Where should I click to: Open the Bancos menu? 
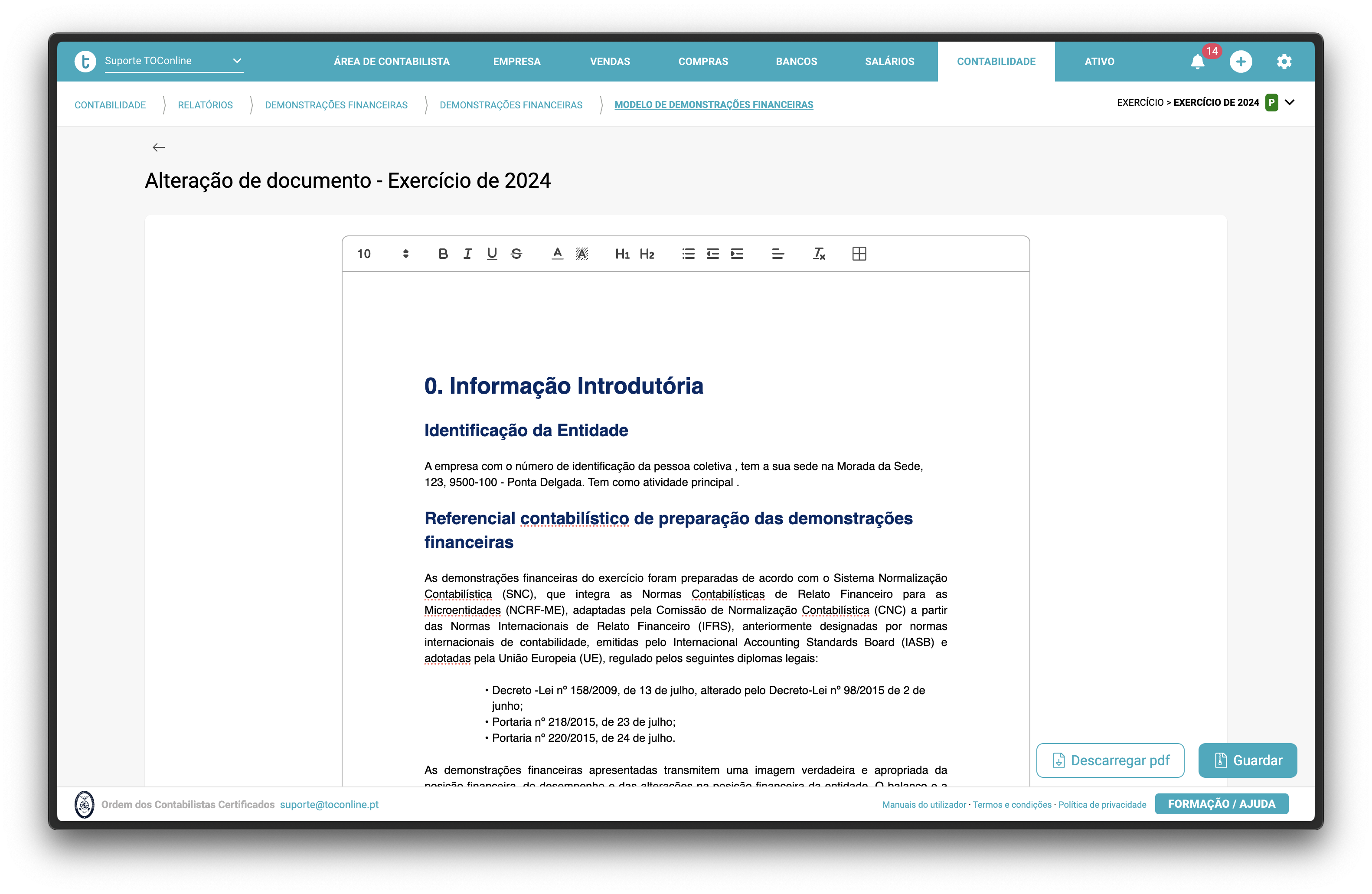(796, 61)
